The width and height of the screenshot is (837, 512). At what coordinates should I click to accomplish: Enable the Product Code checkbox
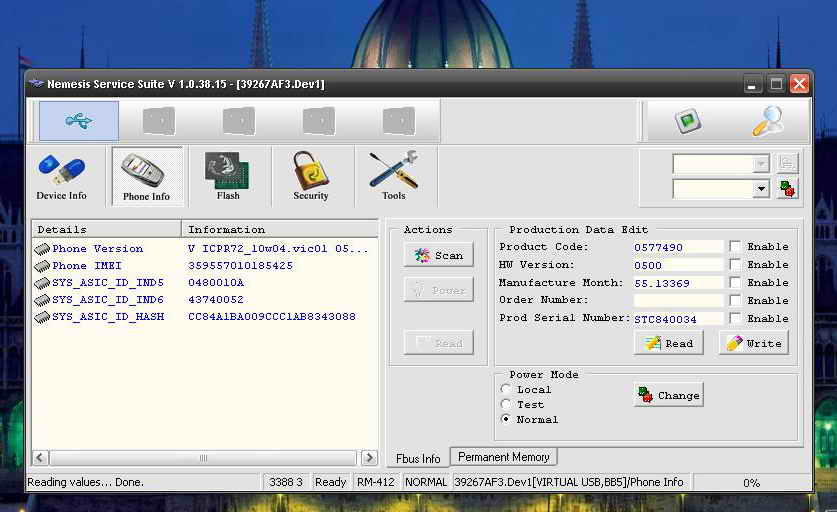point(735,247)
